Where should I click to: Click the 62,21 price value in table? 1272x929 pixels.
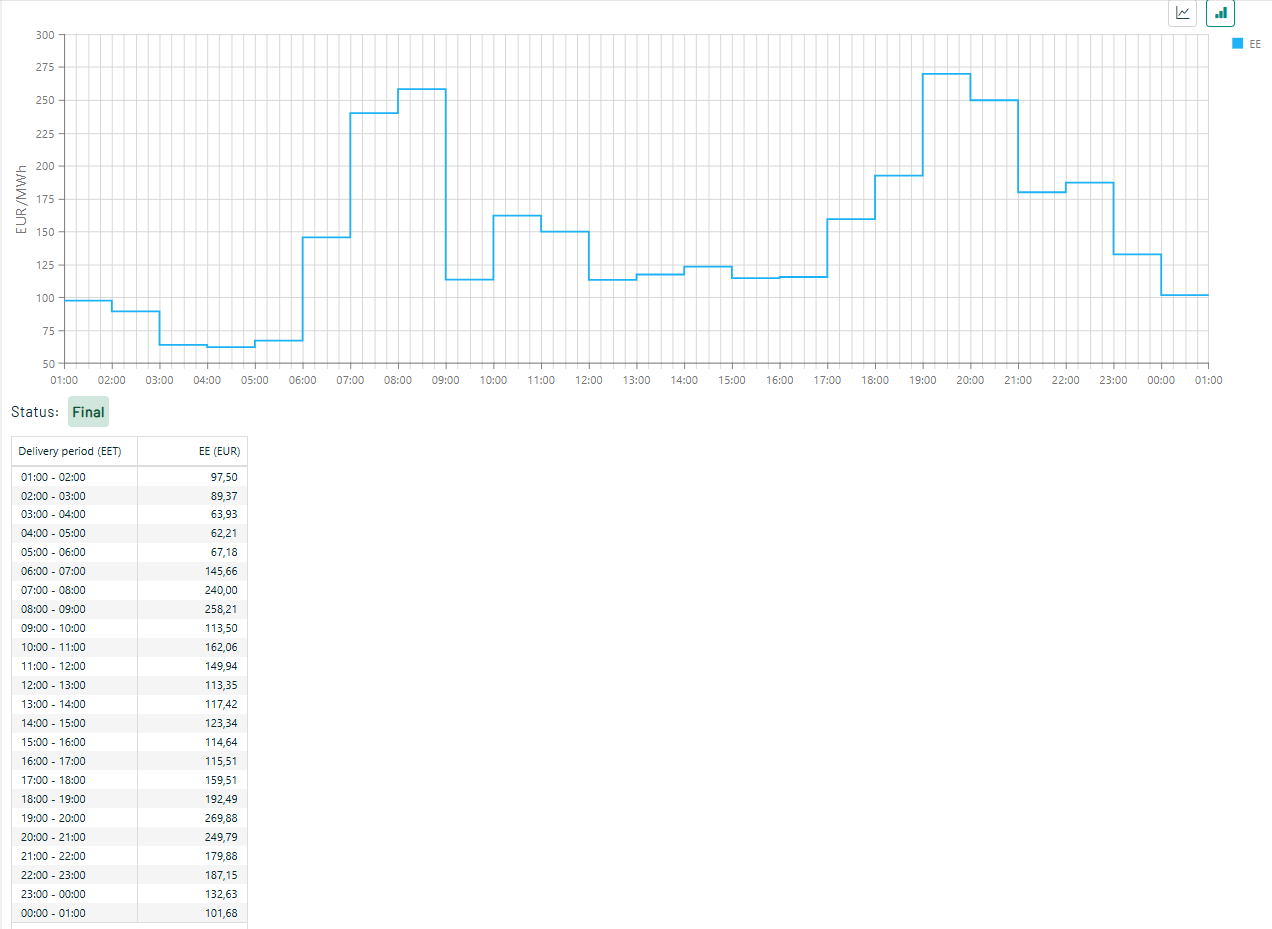point(223,533)
